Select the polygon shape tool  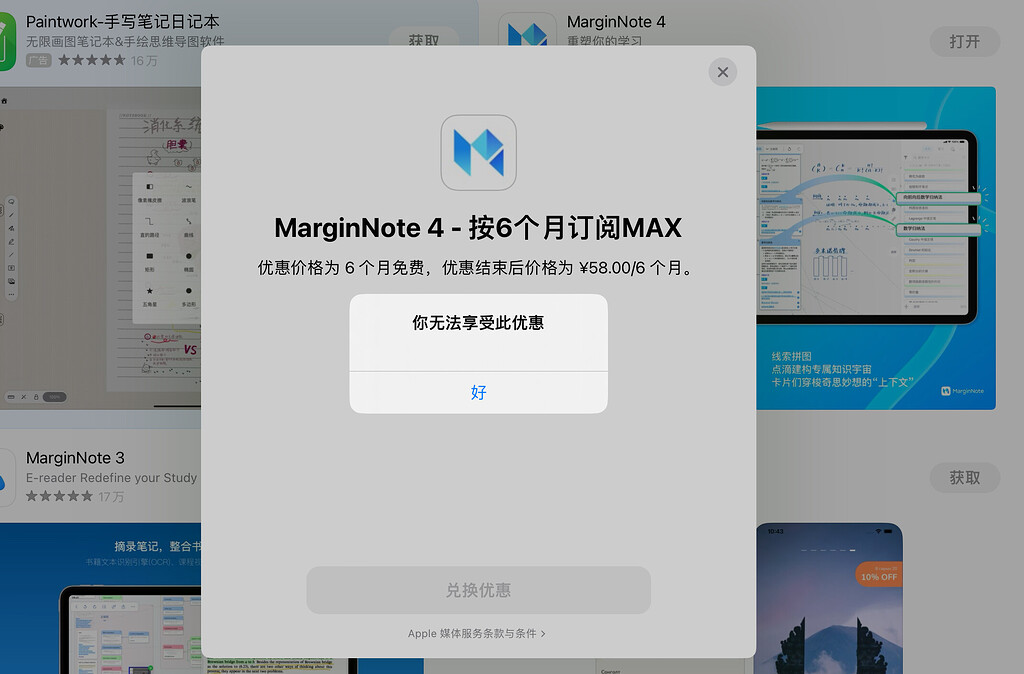(188, 291)
